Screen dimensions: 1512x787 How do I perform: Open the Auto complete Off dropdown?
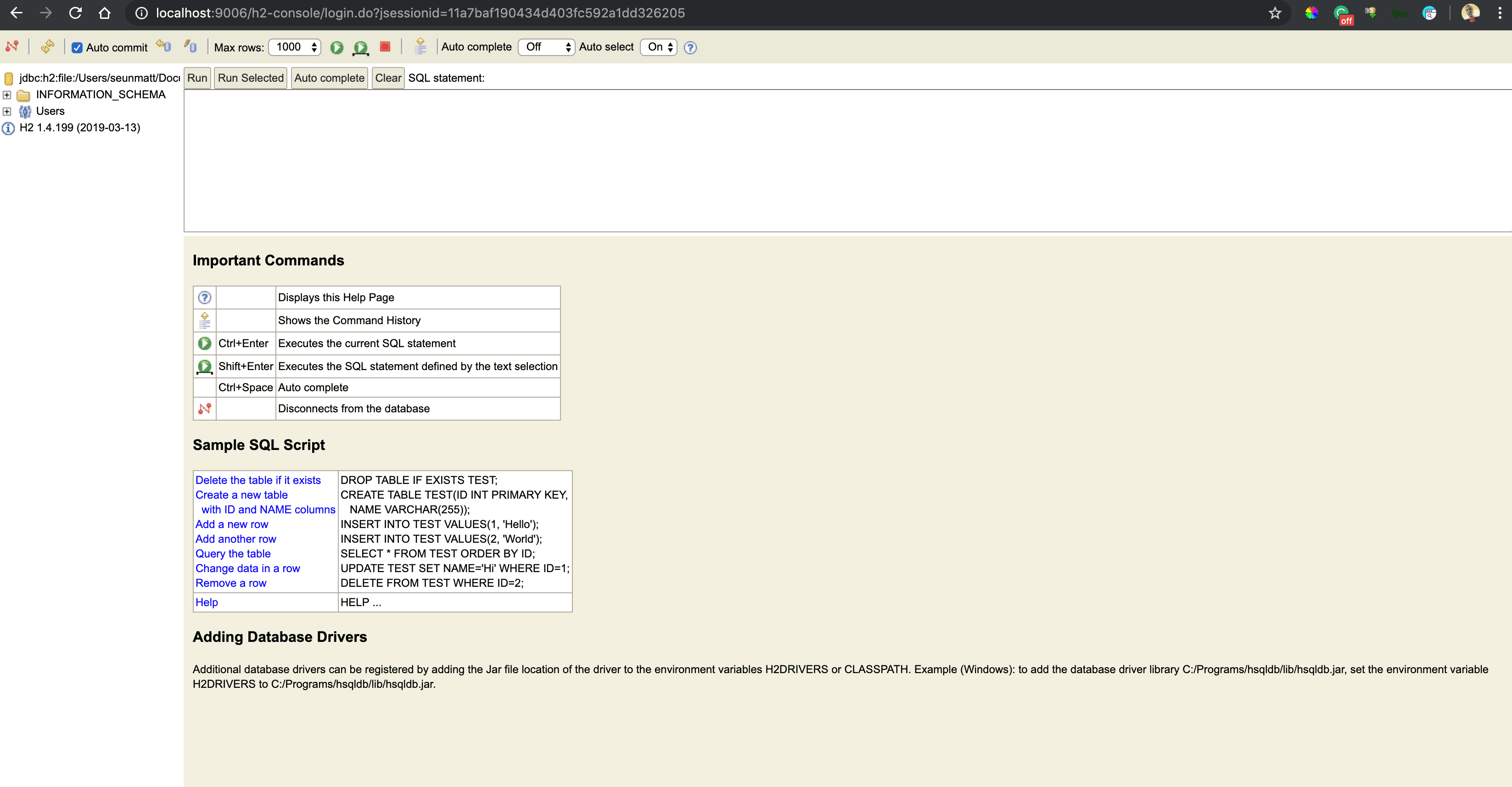[546, 47]
